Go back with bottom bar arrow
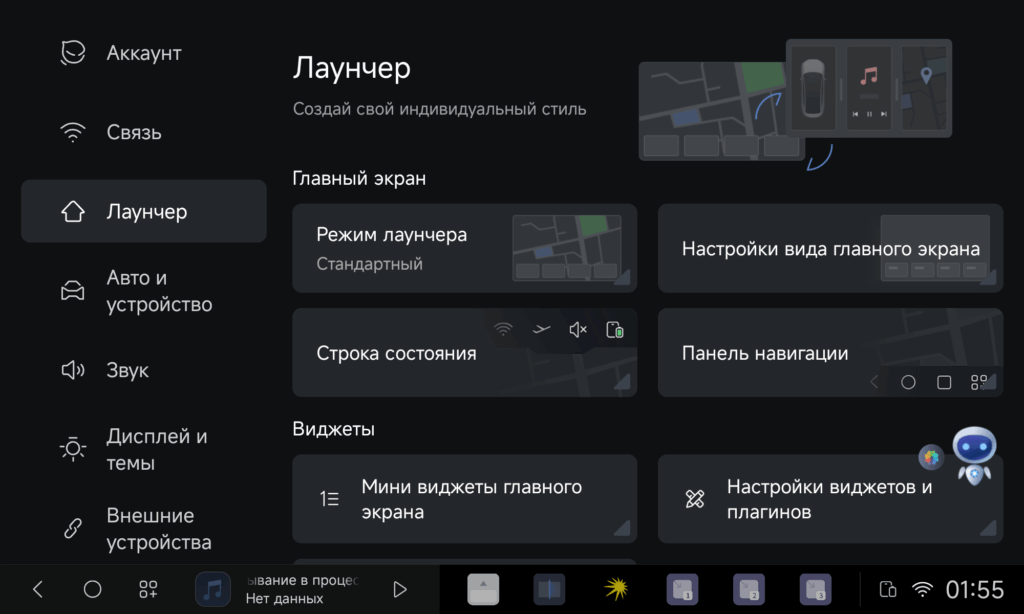1024x614 pixels. [38, 589]
